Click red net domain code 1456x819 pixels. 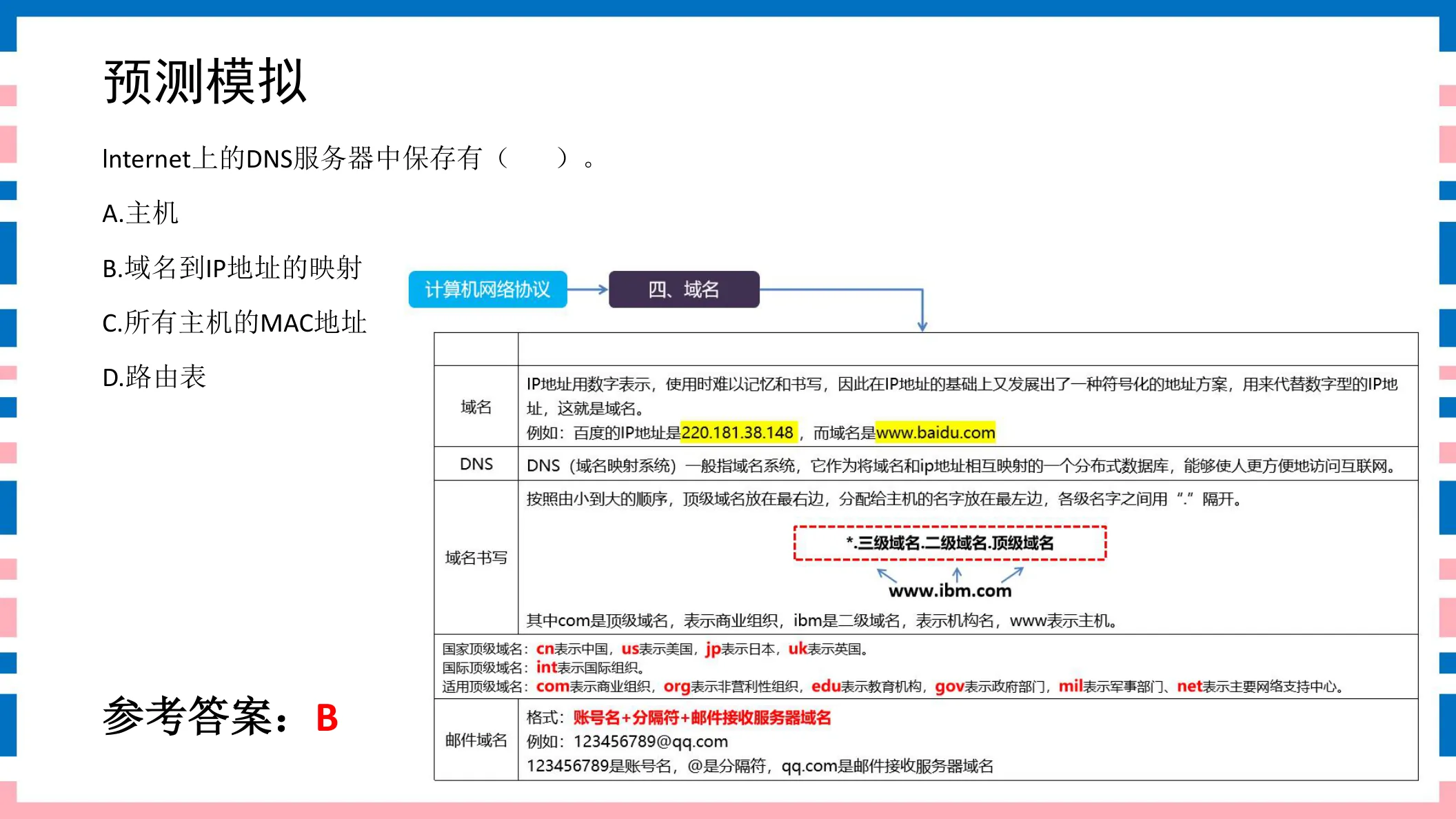click(x=1189, y=686)
